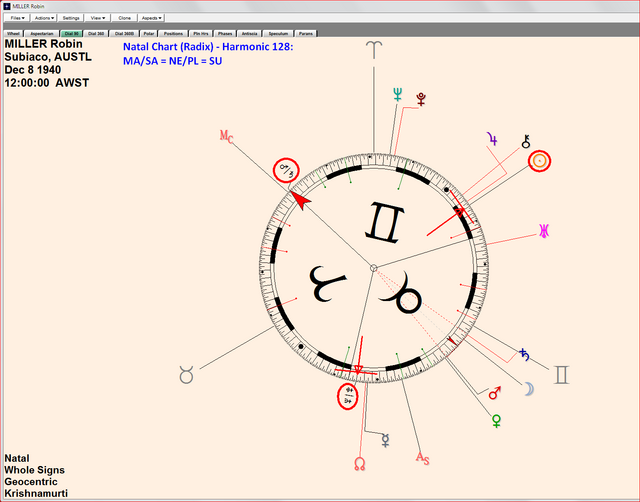Click the green Venus glyph
640x502 pixels.
(x=496, y=421)
